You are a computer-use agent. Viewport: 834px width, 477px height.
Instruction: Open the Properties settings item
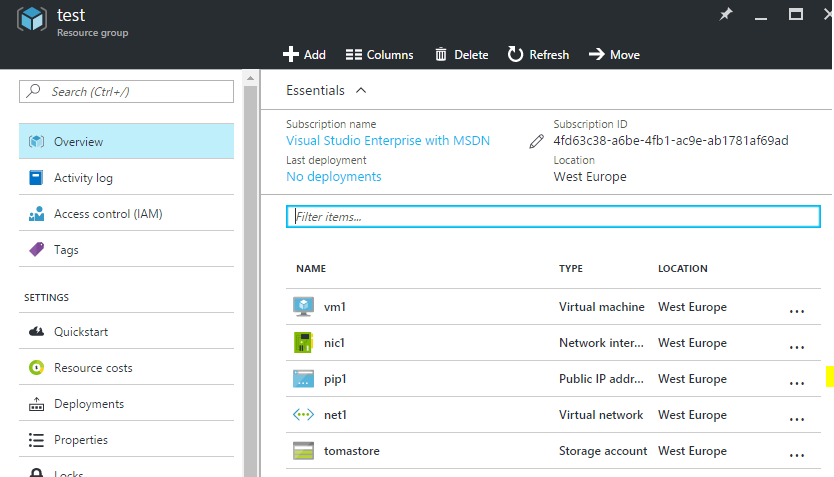[127, 440]
